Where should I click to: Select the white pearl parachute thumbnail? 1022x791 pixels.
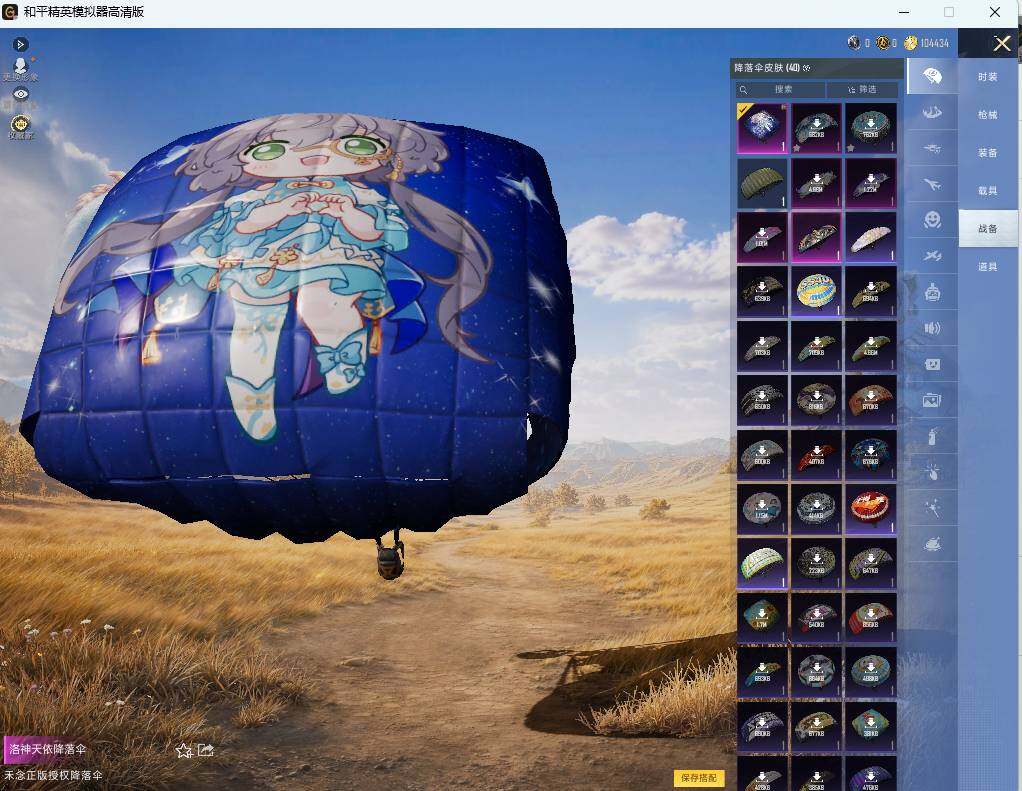click(x=871, y=237)
